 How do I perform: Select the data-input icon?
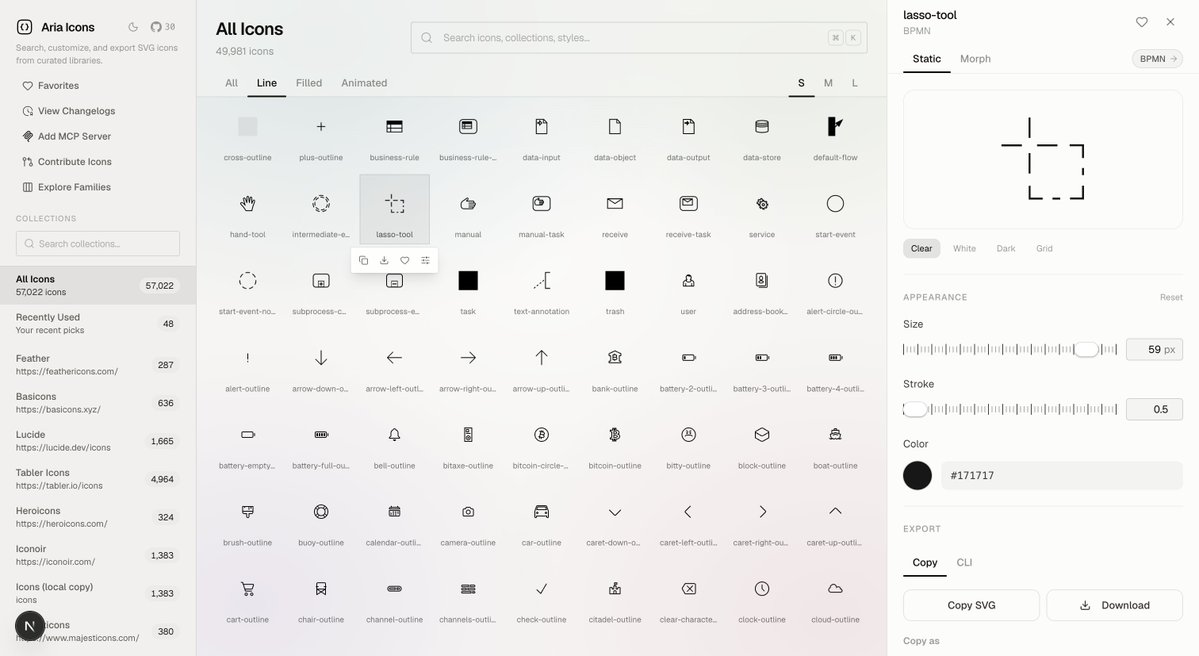tap(541, 133)
